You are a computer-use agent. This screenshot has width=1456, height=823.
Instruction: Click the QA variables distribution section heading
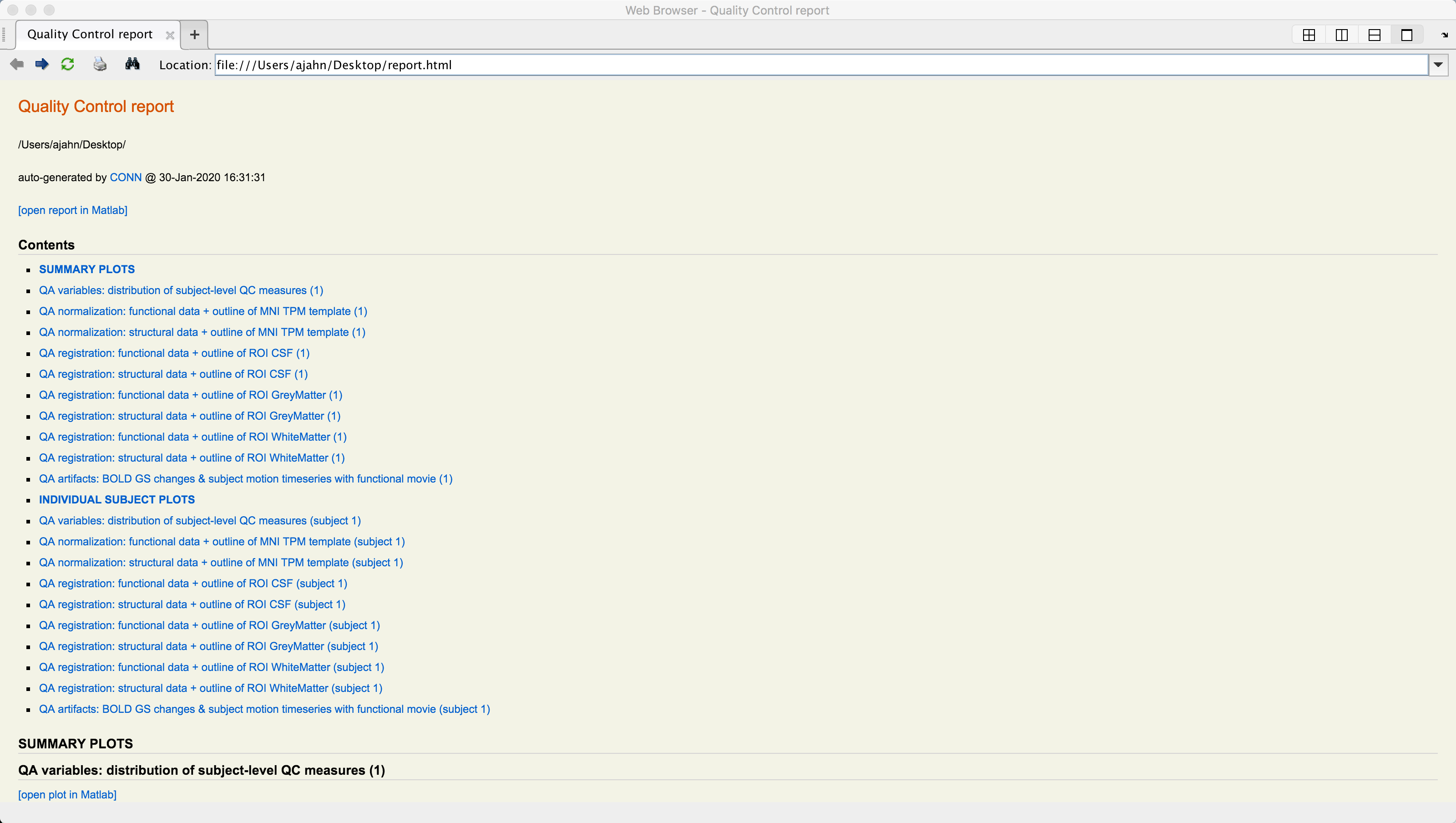click(202, 770)
